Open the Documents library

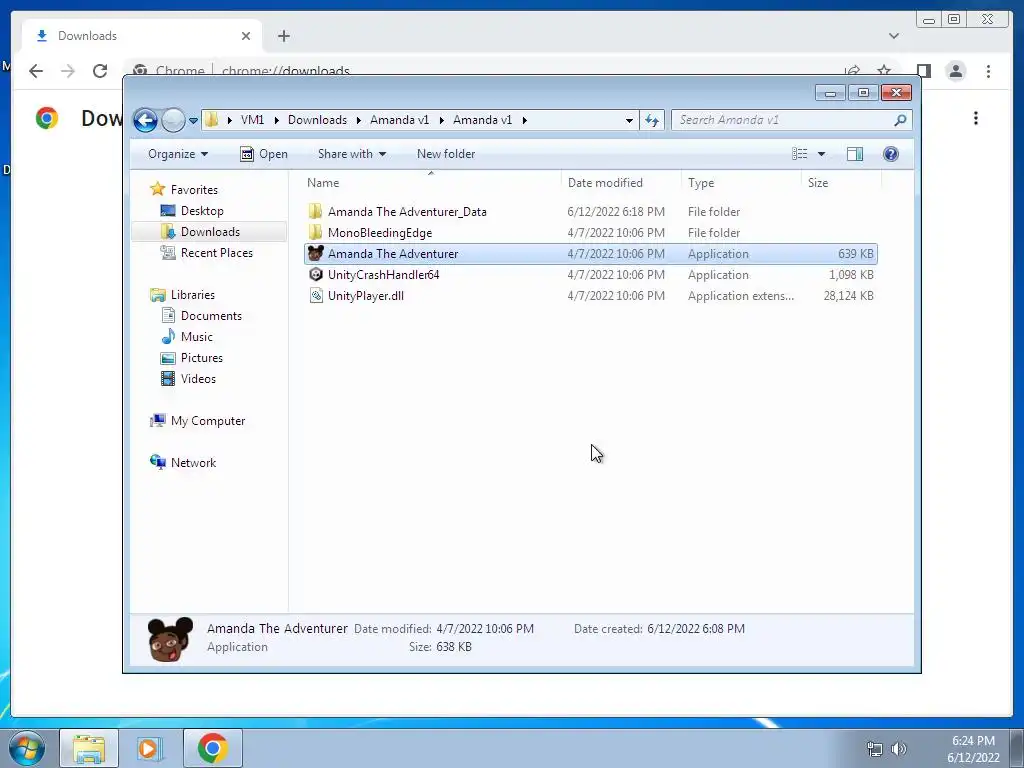(x=211, y=315)
